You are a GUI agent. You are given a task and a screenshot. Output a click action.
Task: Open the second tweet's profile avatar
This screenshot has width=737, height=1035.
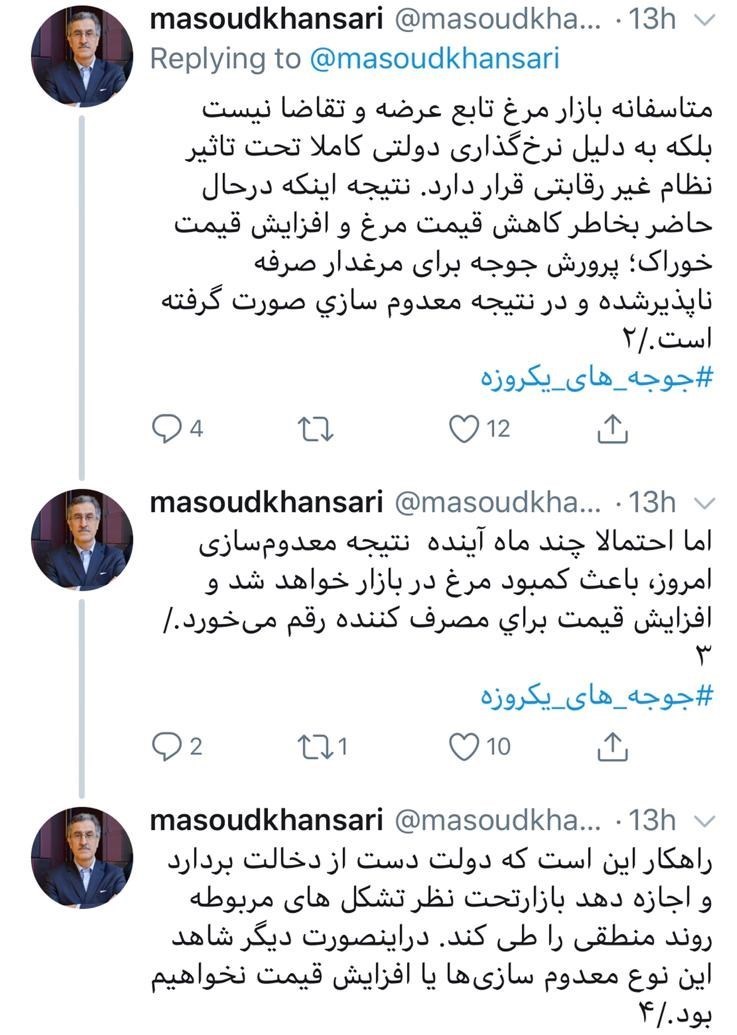[x=82, y=540]
